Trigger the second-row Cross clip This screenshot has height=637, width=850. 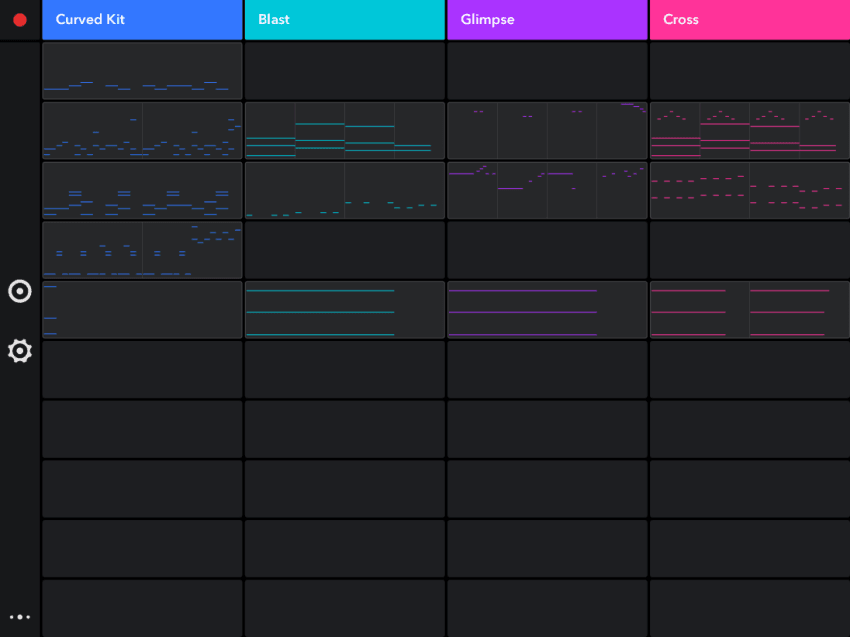click(x=749, y=130)
